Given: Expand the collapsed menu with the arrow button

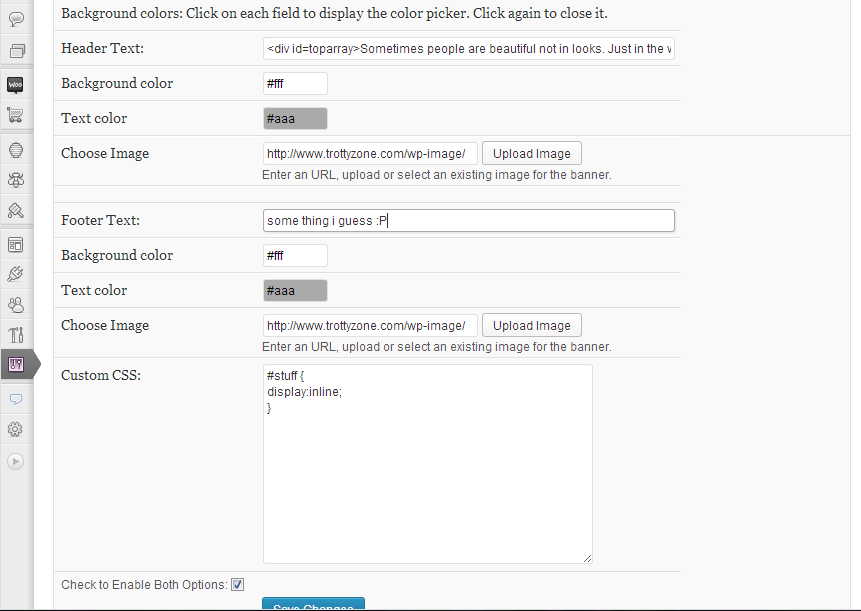Looking at the screenshot, I should point(15,461).
